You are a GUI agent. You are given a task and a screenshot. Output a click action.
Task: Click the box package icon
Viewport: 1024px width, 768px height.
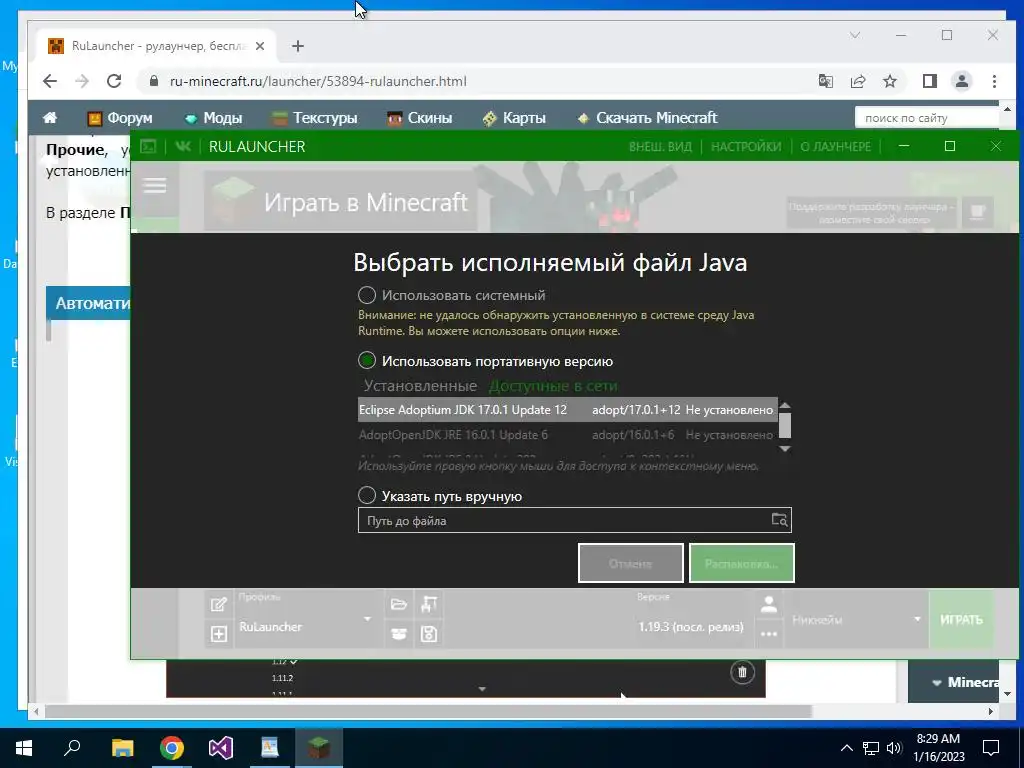pos(399,633)
